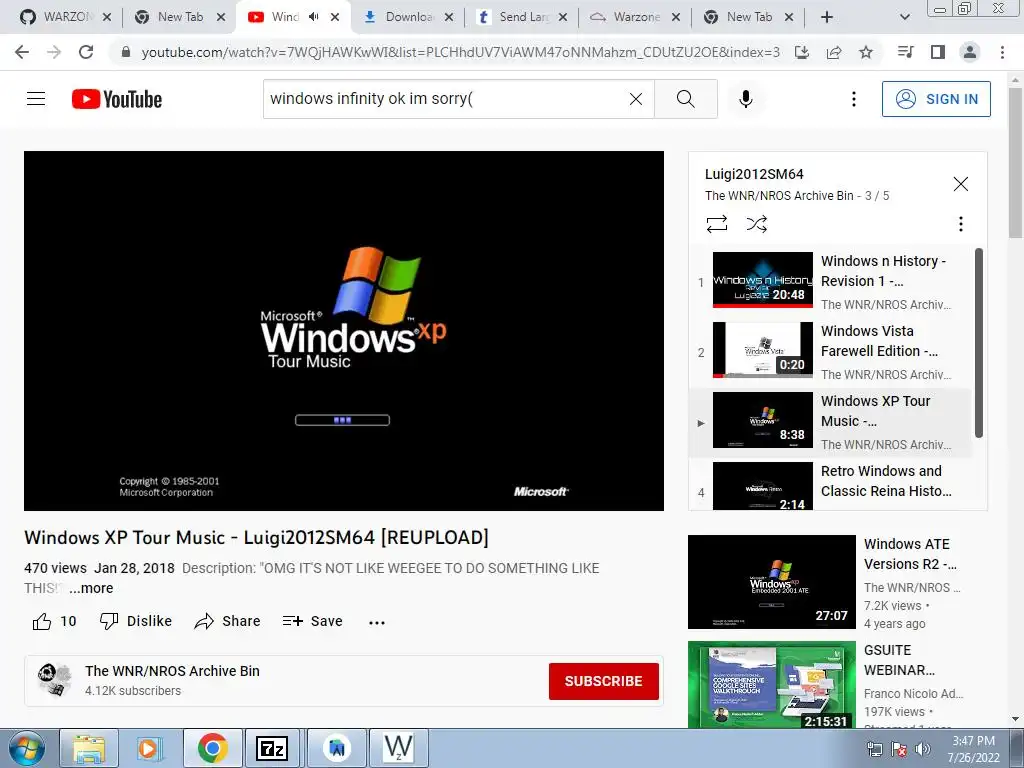Share this page icon in address bar
The image size is (1024, 768).
coord(834,52)
